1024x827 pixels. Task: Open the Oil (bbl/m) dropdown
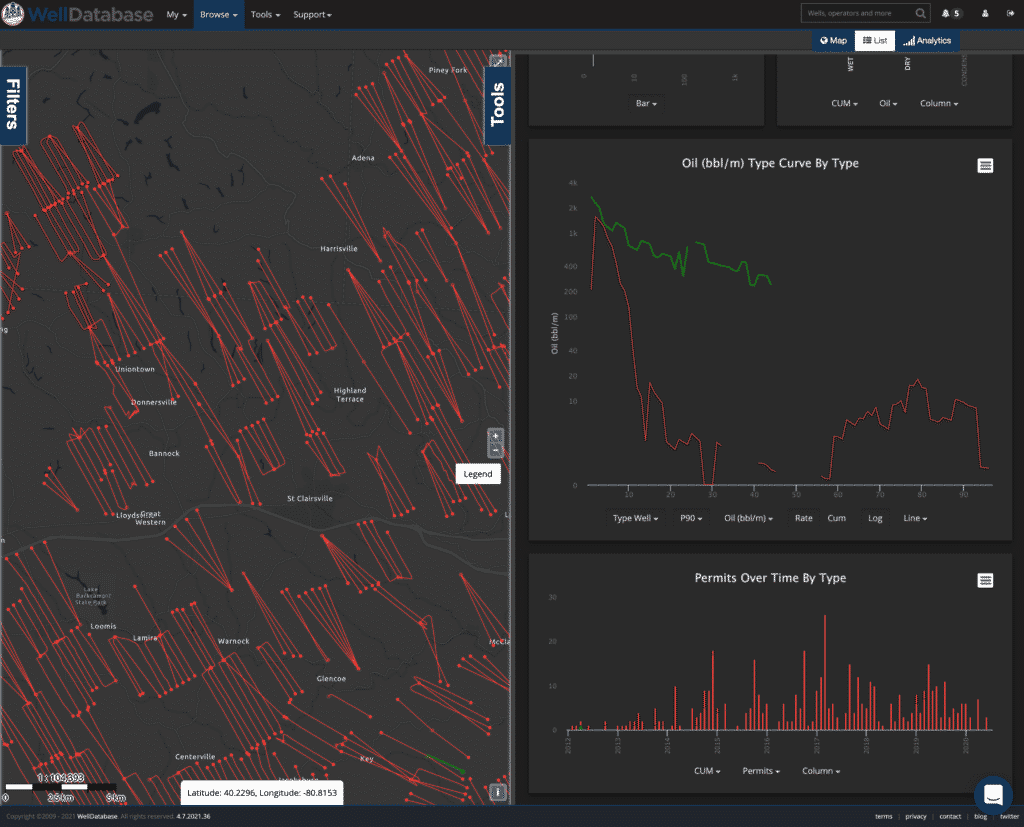coord(748,518)
